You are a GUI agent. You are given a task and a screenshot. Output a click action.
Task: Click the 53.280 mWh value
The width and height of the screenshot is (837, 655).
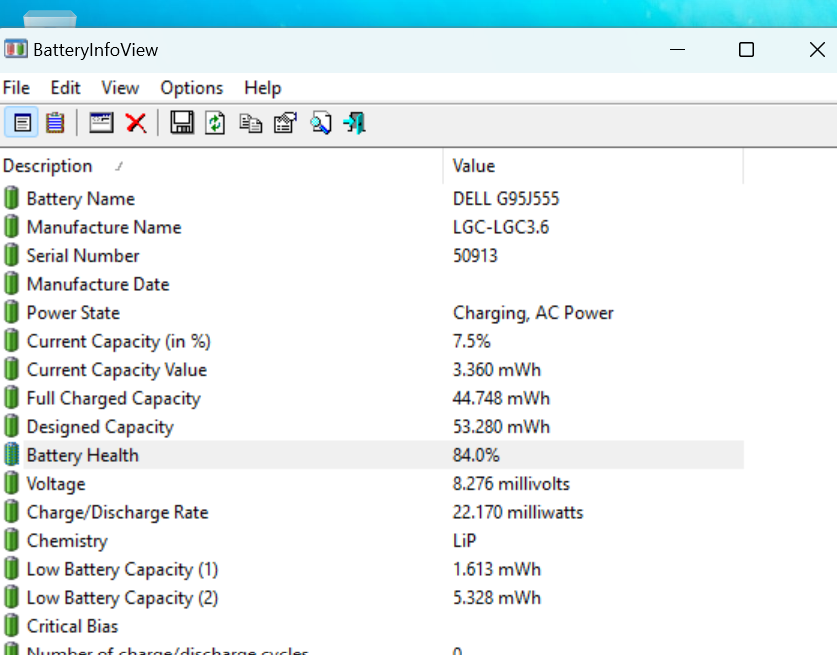point(501,427)
